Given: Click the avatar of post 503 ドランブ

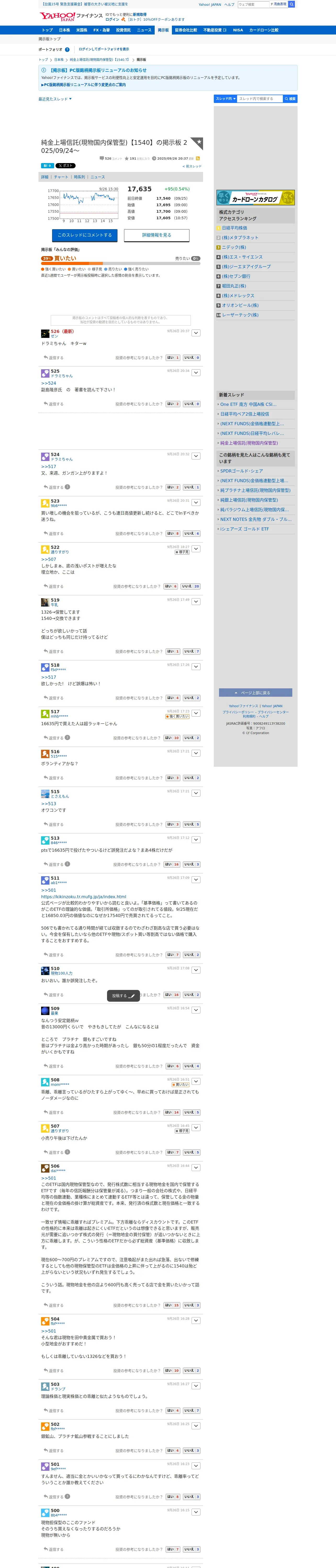Looking at the screenshot, I should (x=45, y=1386).
